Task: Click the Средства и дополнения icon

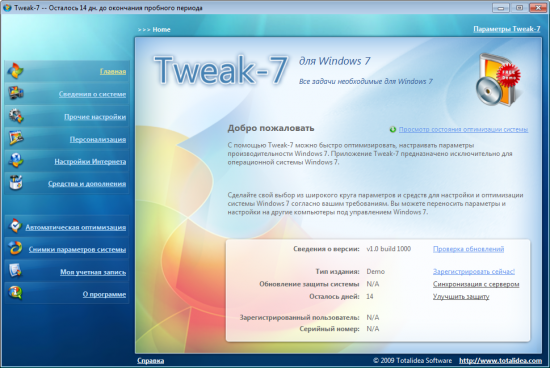Action: pos(16,183)
